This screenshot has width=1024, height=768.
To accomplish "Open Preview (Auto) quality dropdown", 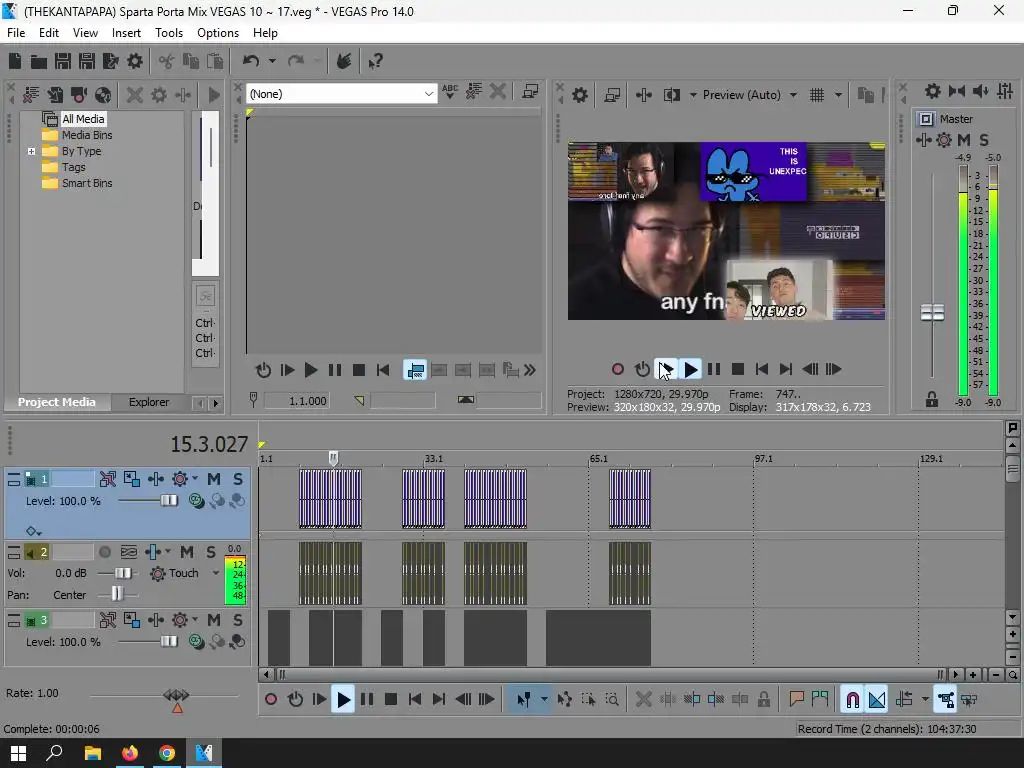I will [x=793, y=95].
